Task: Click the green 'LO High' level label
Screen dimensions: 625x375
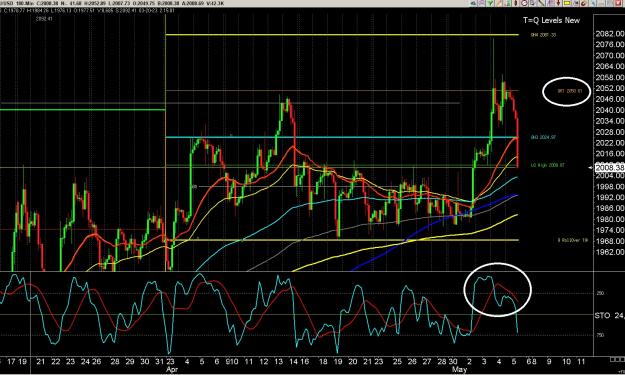Action: (x=548, y=165)
